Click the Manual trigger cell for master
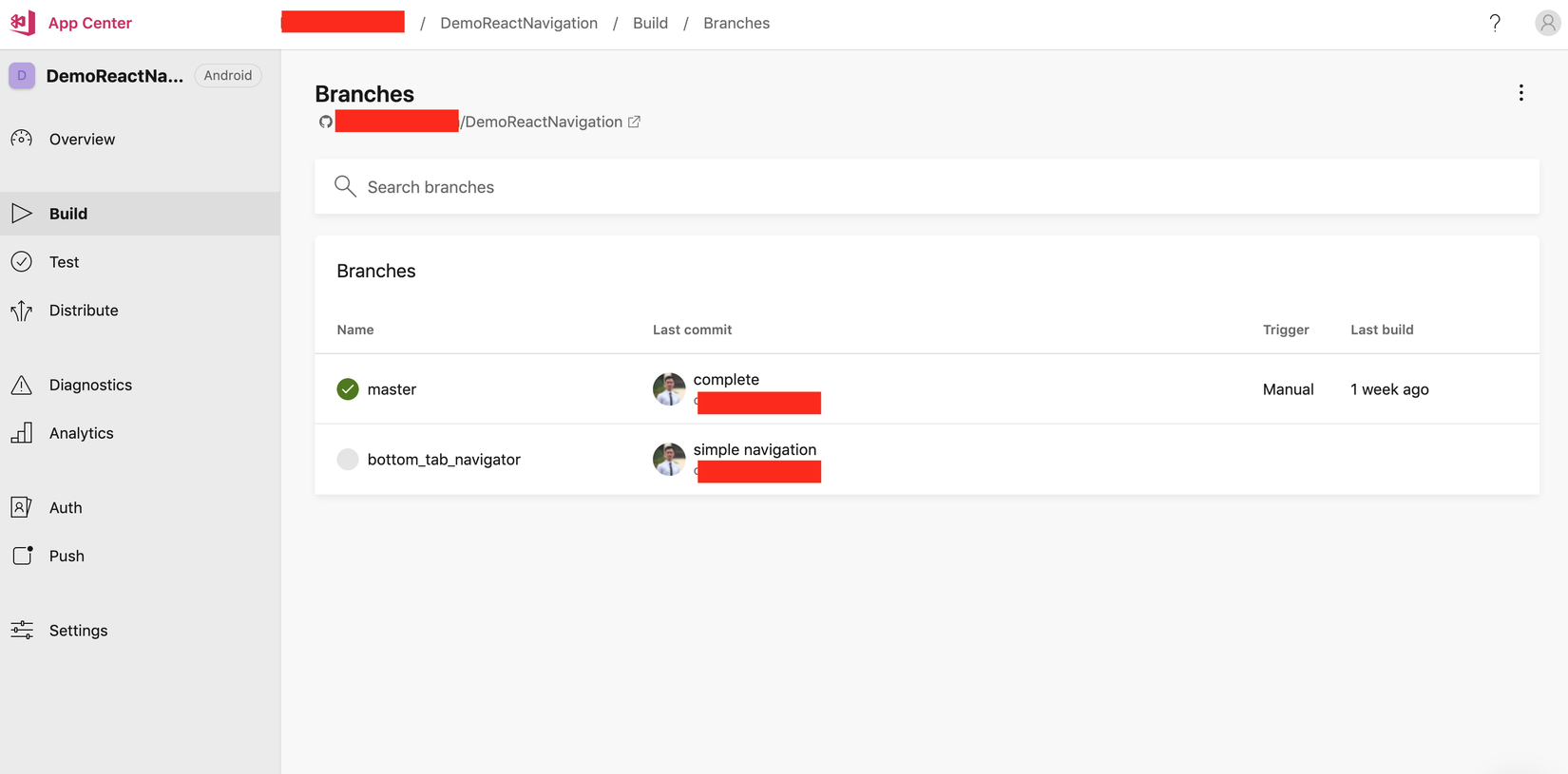 pos(1288,389)
